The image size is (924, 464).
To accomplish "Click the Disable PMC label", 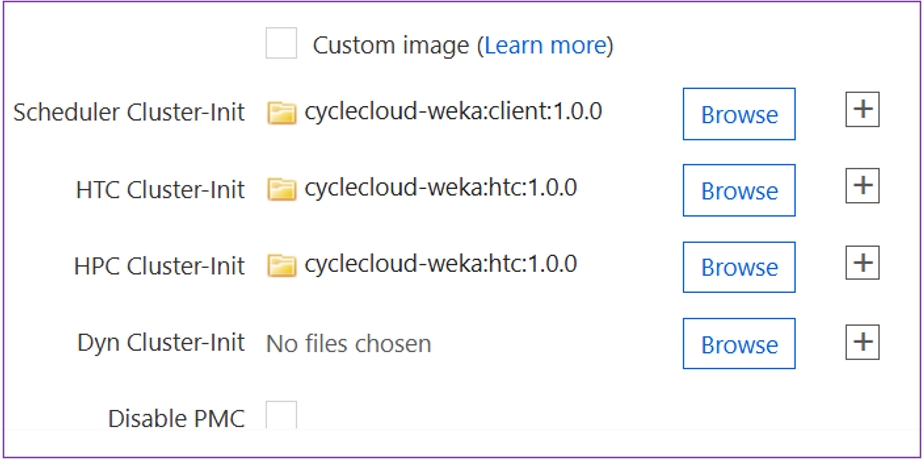I will 176,419.
